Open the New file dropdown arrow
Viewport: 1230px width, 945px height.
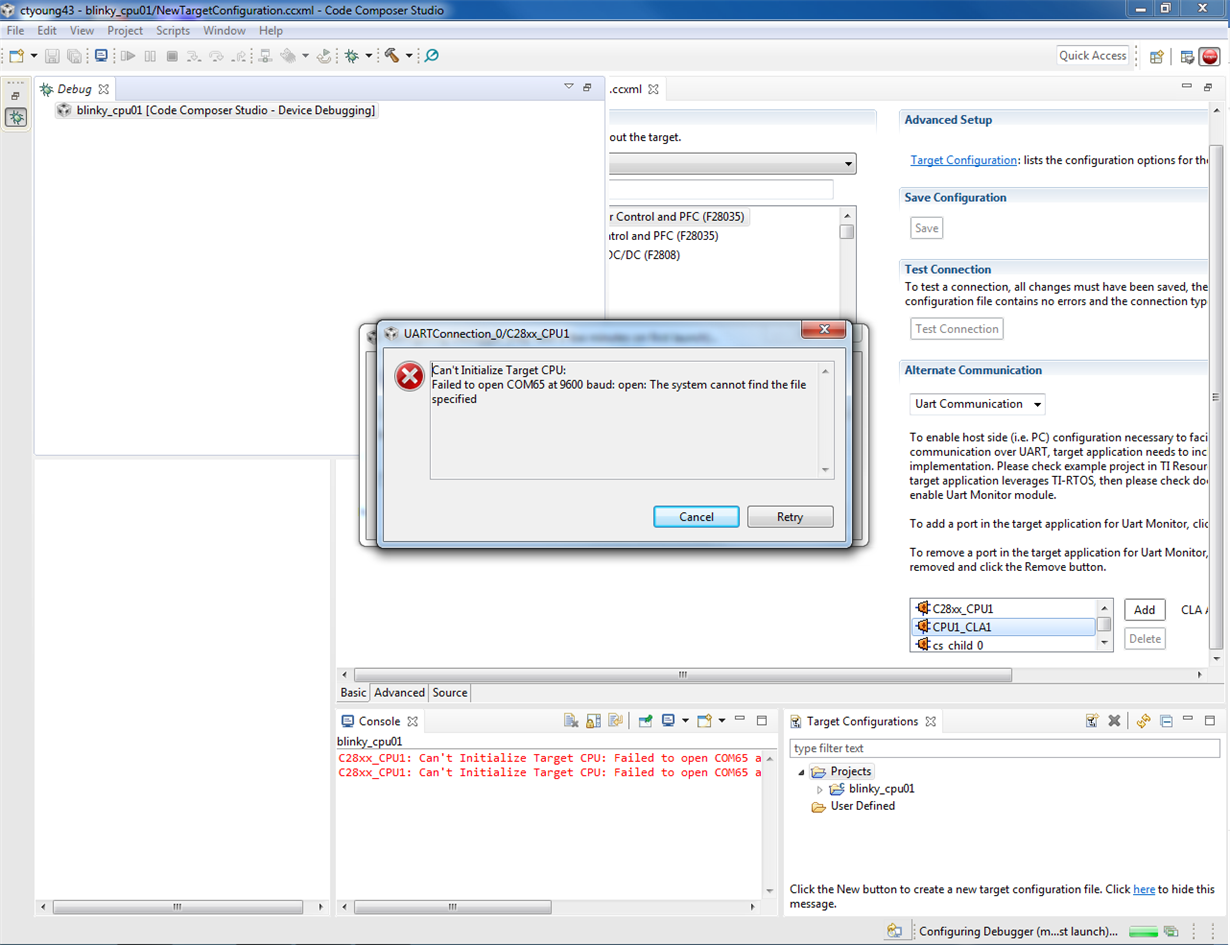(34, 56)
